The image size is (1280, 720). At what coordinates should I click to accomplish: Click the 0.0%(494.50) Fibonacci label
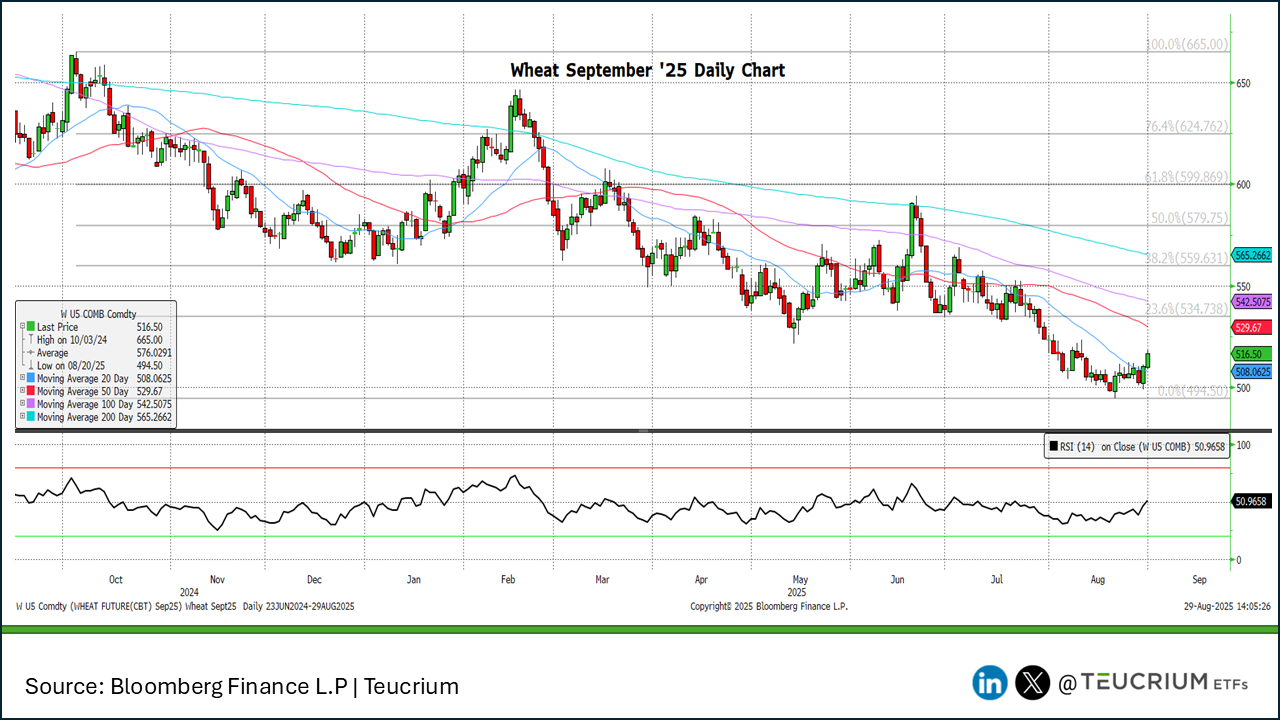coord(1192,391)
